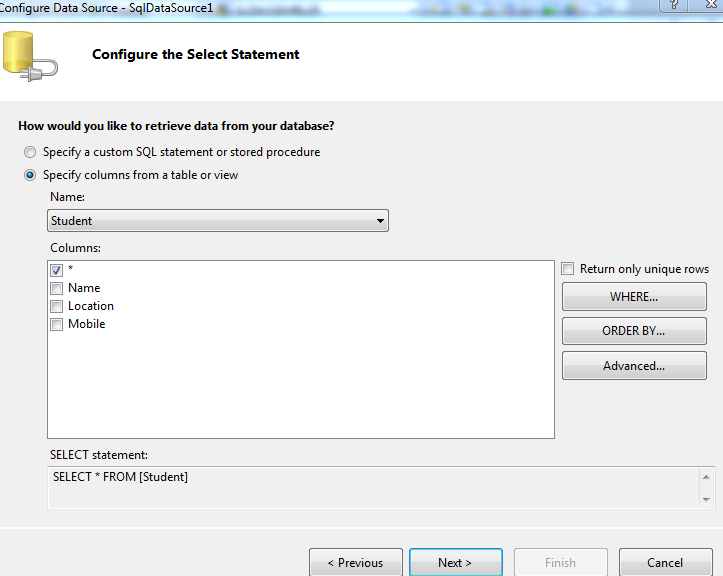Open the ORDER BY dialog
723x576 pixels.
(x=634, y=331)
